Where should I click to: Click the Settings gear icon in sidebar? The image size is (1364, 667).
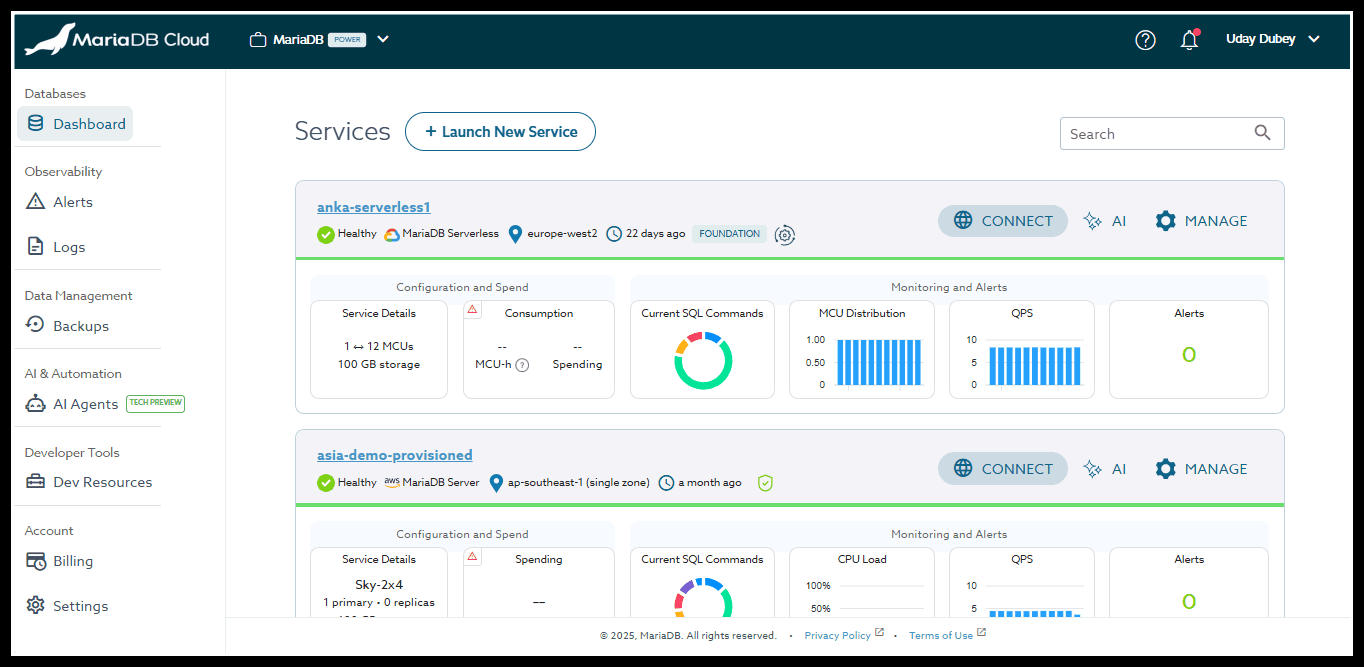[36, 605]
